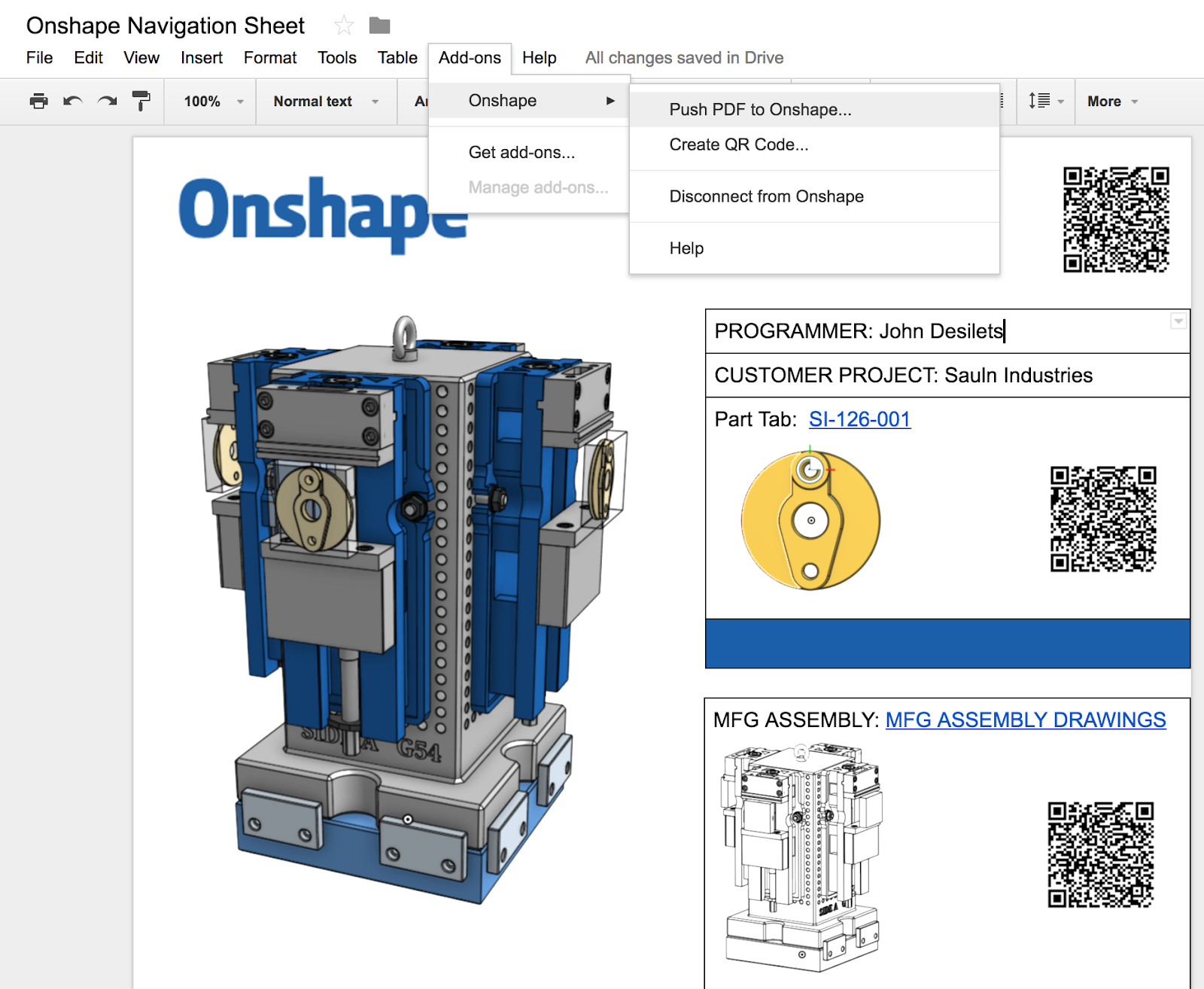Expand the More toolbar options
1204x989 pixels.
coord(1112,101)
